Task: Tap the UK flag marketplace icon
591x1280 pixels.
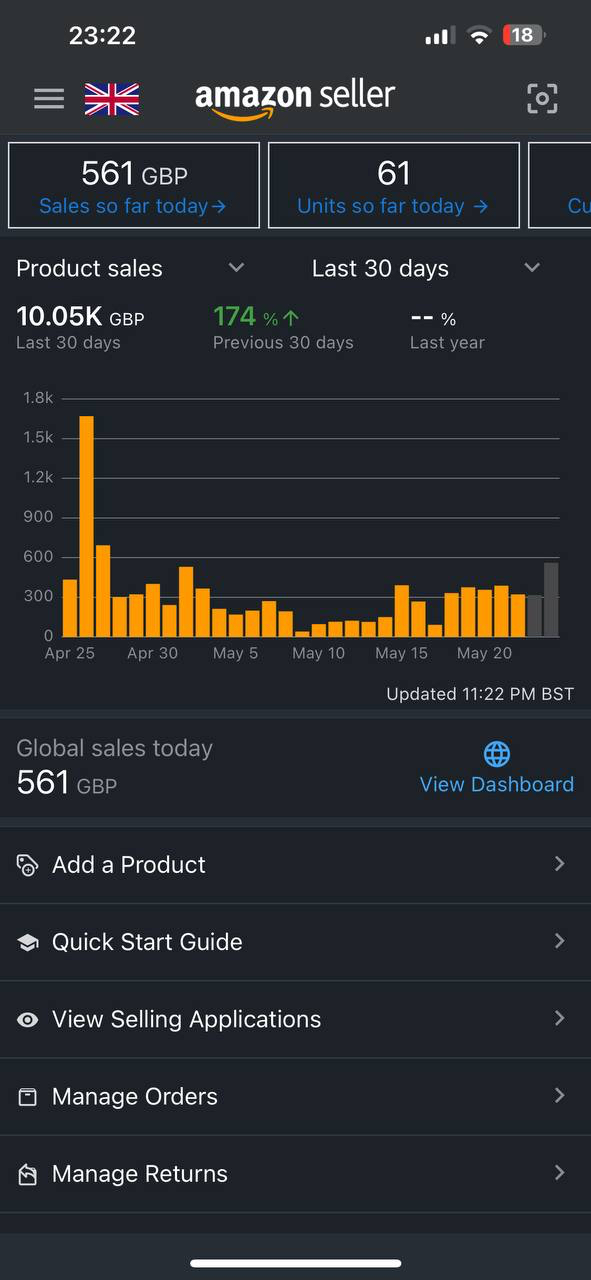Action: click(111, 98)
